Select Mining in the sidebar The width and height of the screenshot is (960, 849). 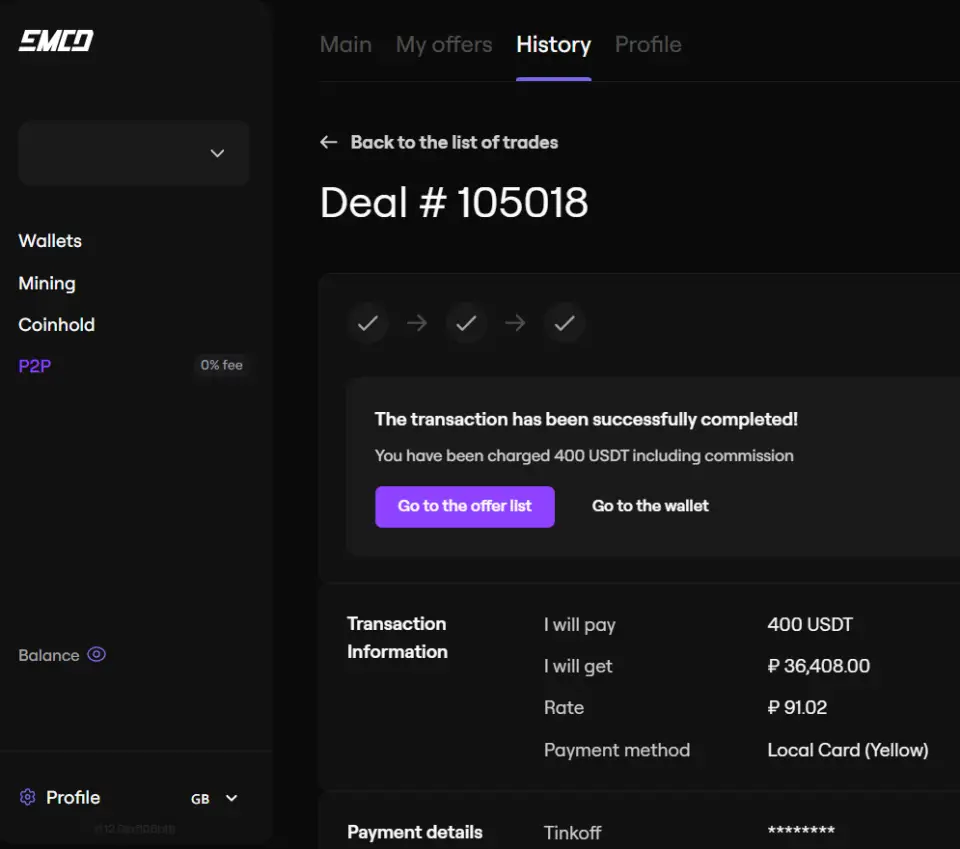click(x=47, y=283)
